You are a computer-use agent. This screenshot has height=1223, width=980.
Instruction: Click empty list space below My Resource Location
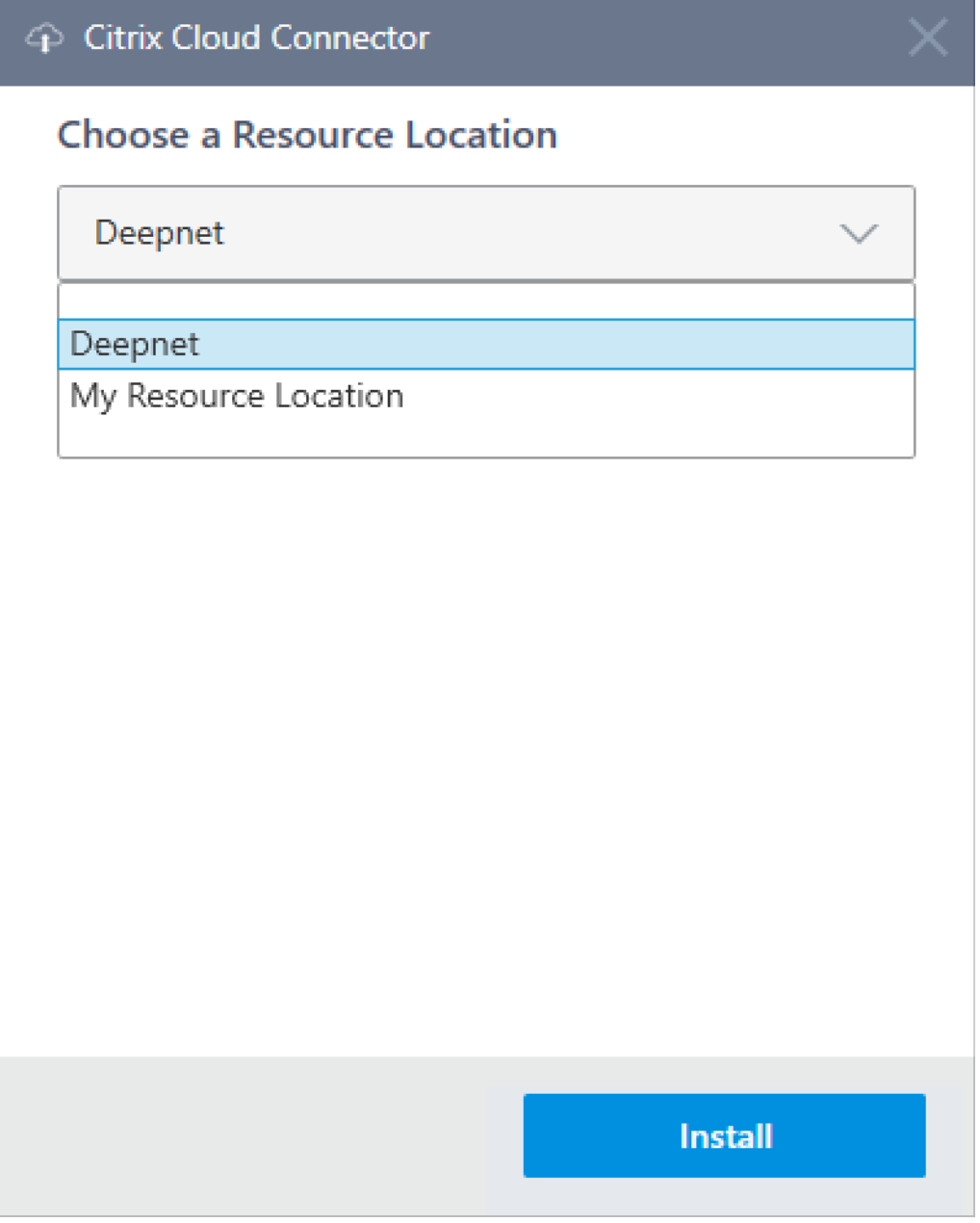[486, 438]
